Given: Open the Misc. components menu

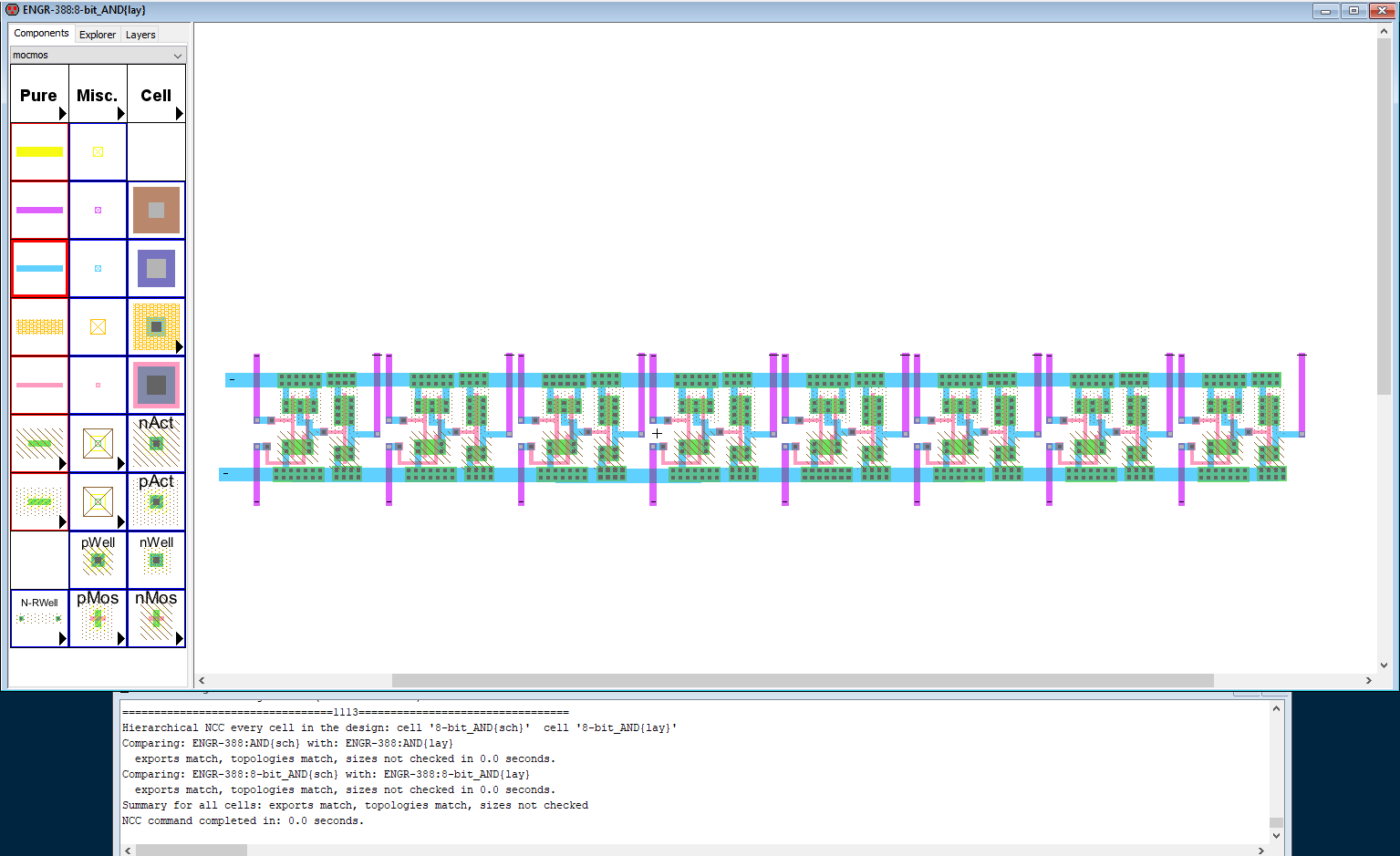Looking at the screenshot, I should (x=98, y=93).
